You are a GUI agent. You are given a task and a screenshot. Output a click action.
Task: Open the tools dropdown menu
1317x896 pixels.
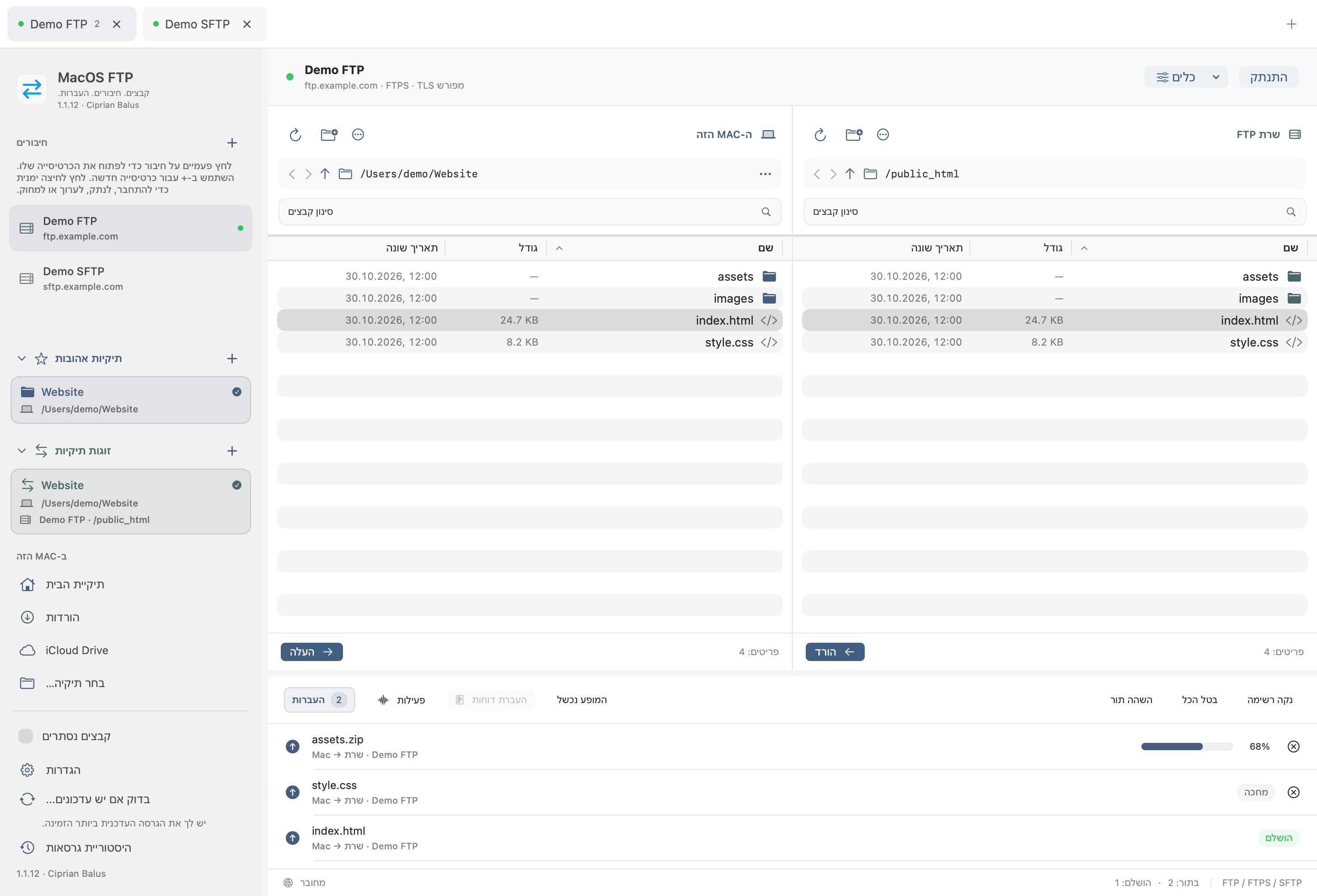click(1185, 77)
